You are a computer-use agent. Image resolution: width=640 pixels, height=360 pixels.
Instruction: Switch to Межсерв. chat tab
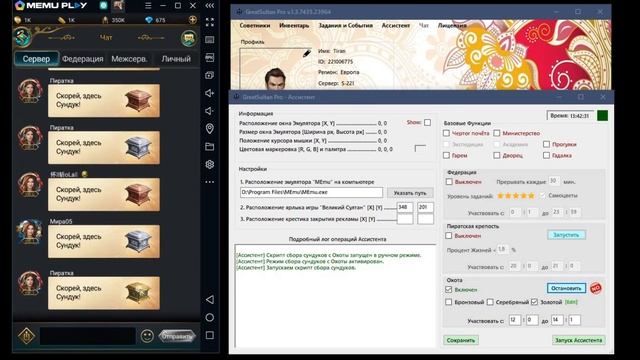pyautogui.click(x=129, y=59)
